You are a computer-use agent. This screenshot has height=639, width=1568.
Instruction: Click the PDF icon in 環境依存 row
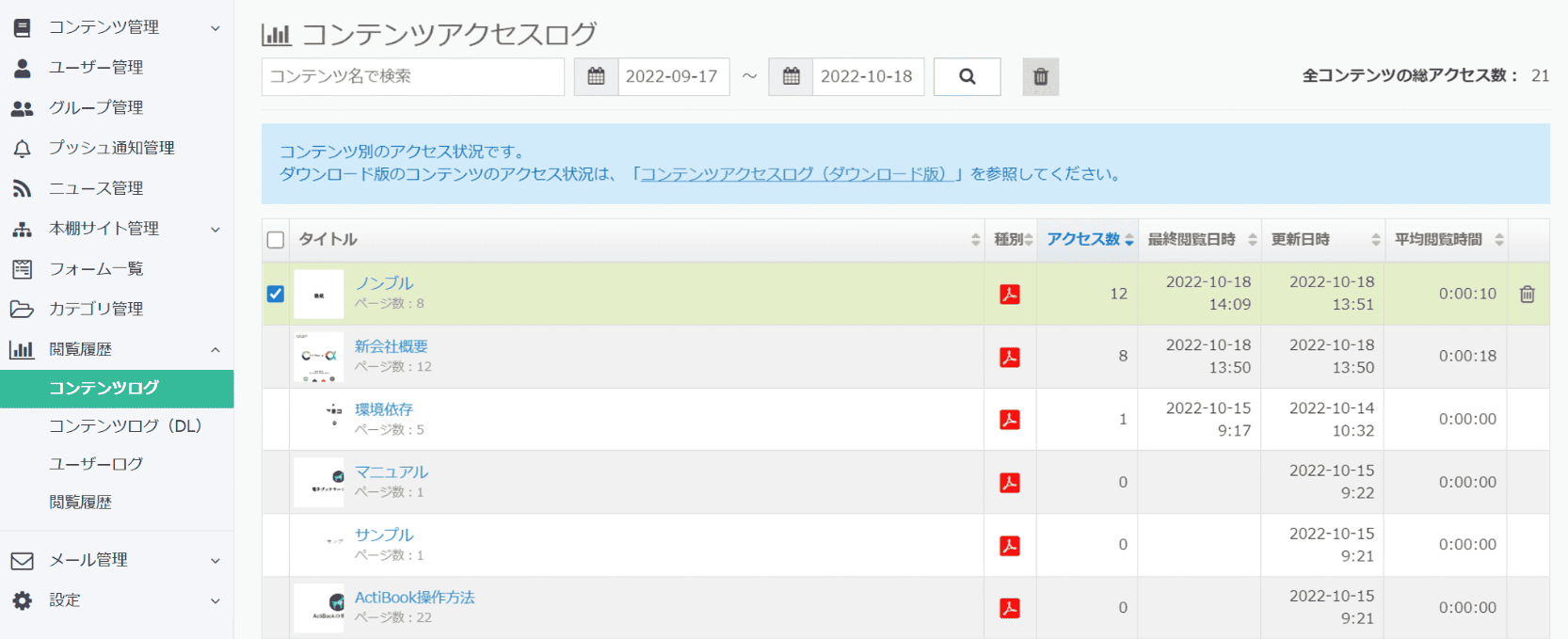(x=1009, y=420)
